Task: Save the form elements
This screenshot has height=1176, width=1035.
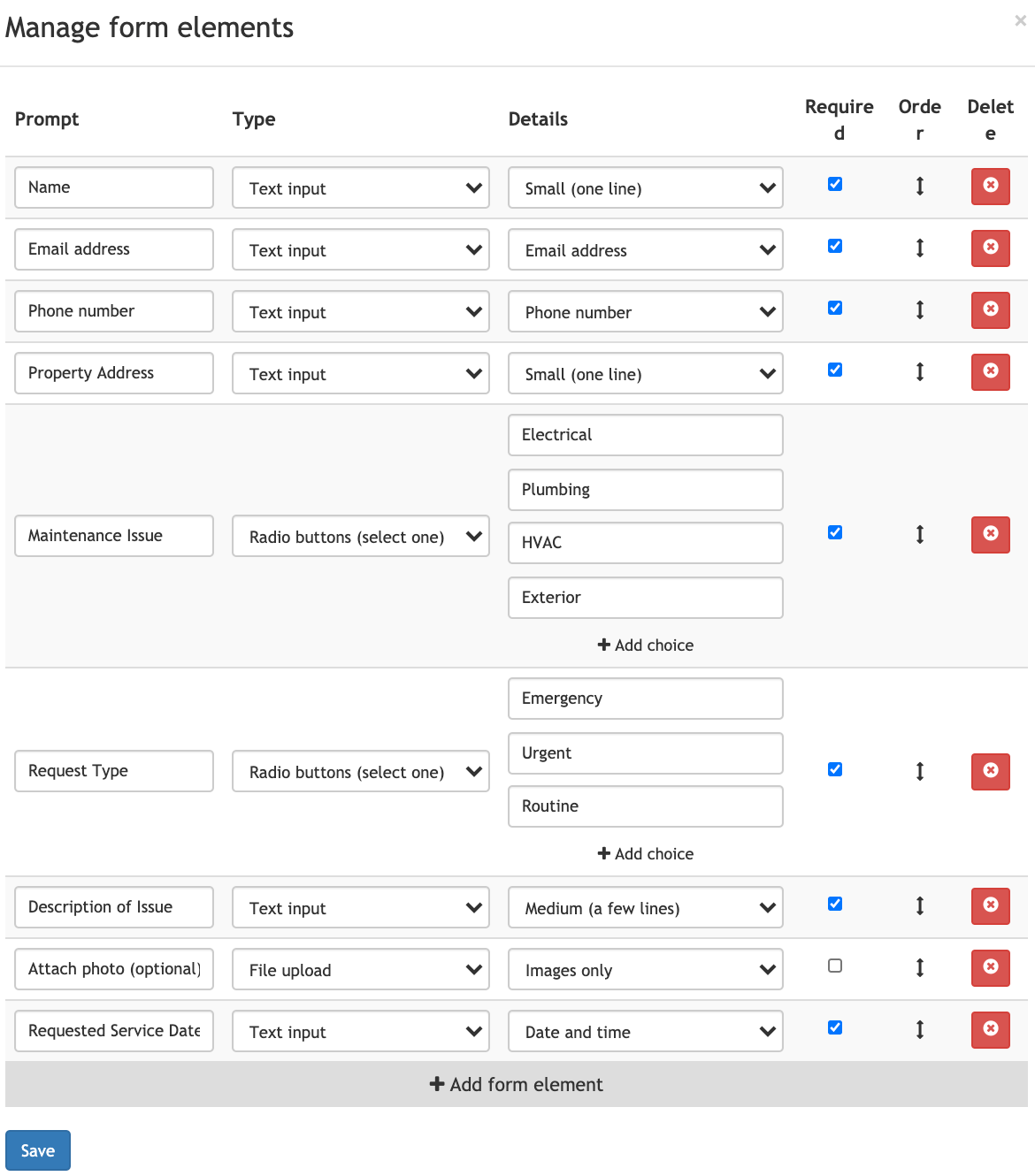Action: (x=38, y=1150)
